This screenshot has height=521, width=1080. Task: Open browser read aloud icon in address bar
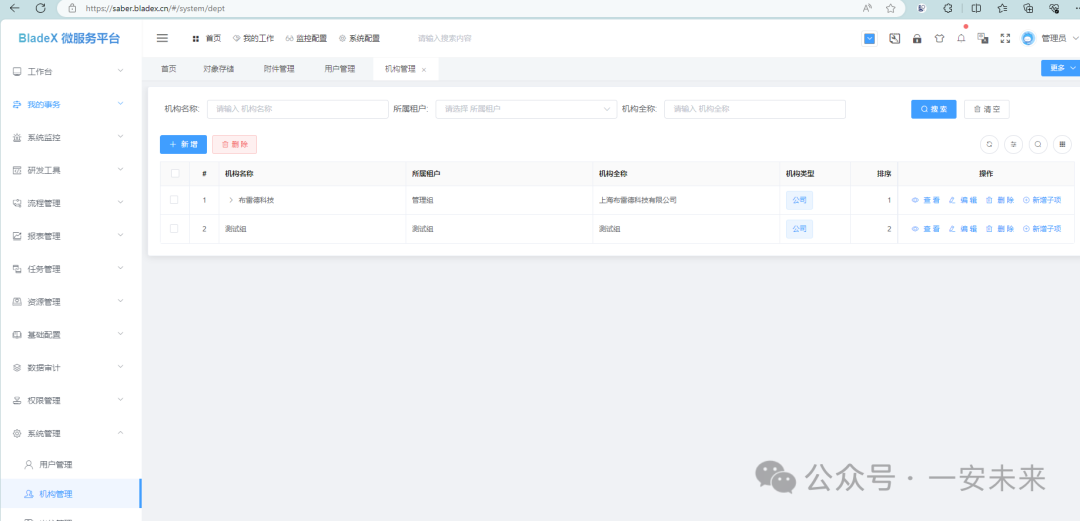pyautogui.click(x=867, y=8)
